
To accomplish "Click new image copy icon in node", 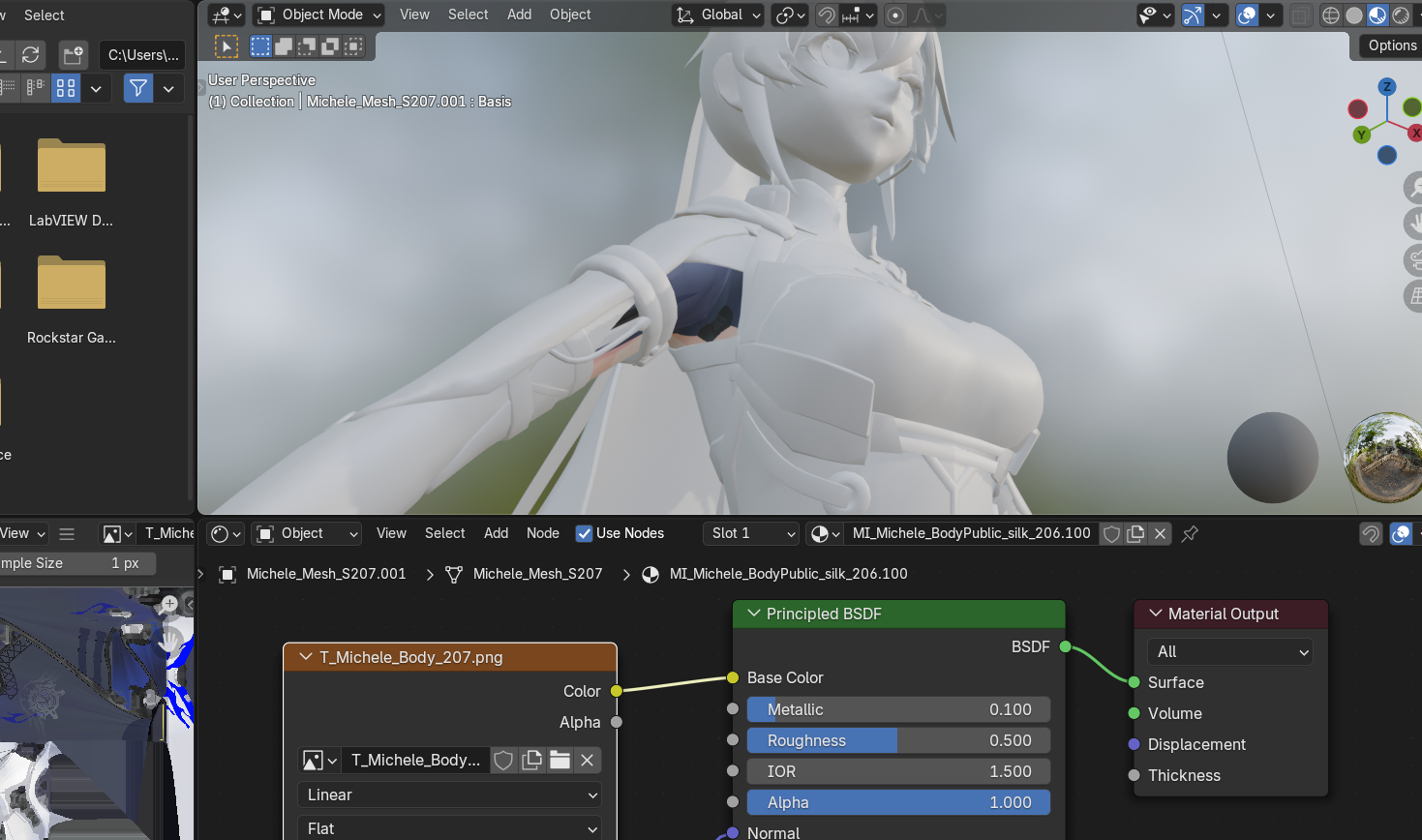I will coord(531,761).
